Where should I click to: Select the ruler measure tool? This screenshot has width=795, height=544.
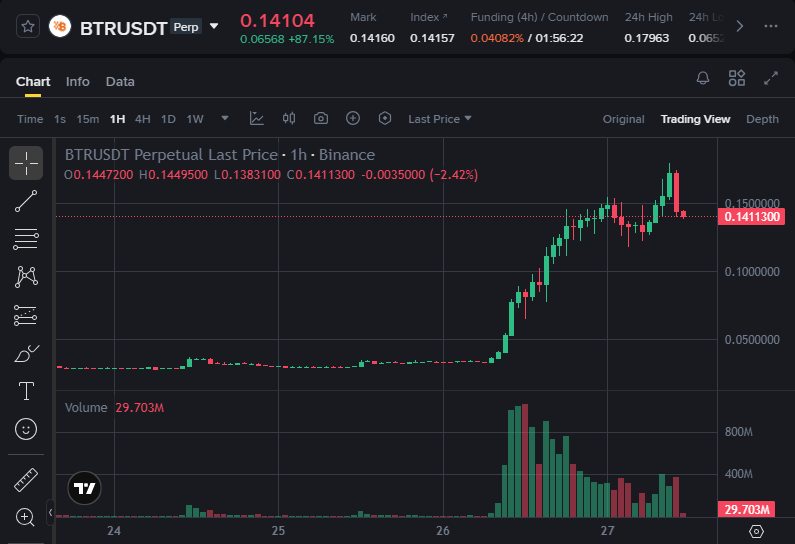(26, 480)
